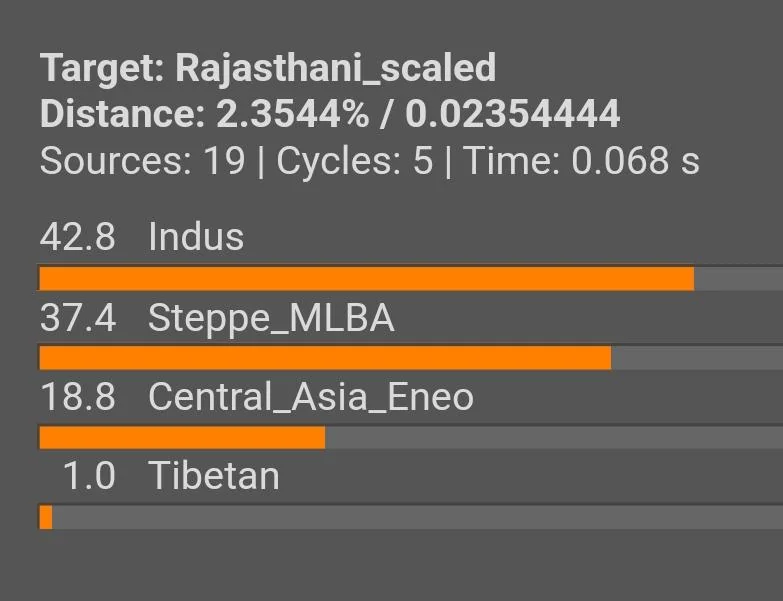The width and height of the screenshot is (783, 601).
Task: Click the gray part of Steppe_MLBA bar
Action: point(697,358)
